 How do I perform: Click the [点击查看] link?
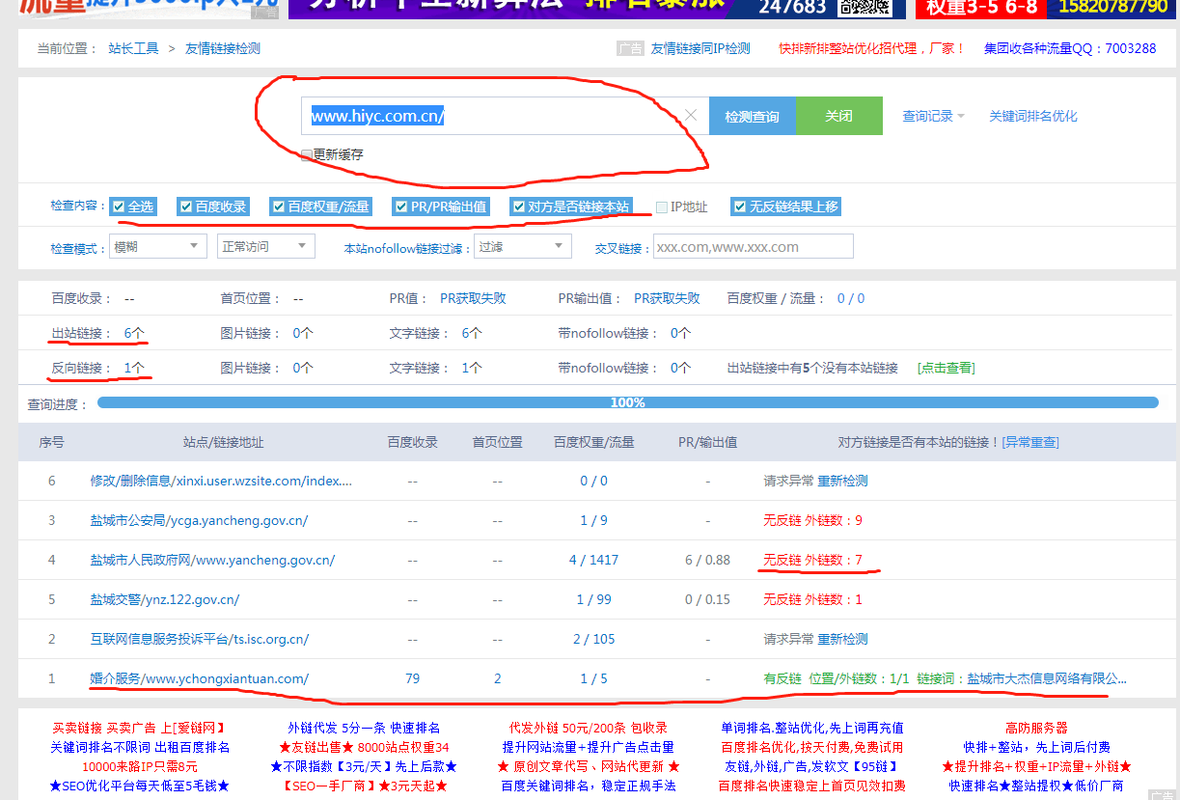tap(946, 368)
